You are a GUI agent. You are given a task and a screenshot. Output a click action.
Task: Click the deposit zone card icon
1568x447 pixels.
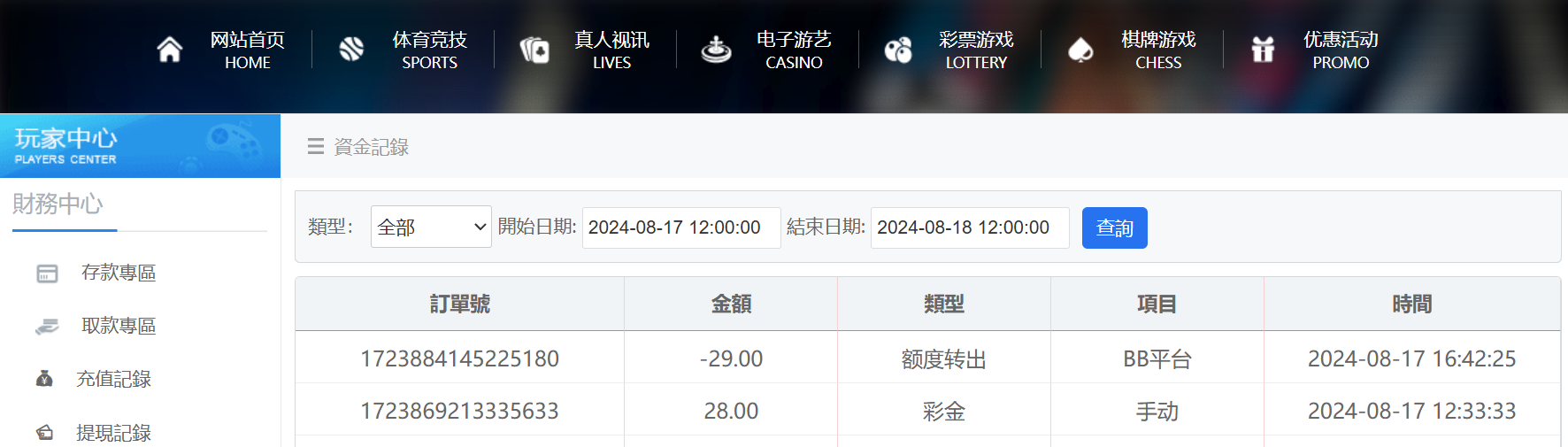click(x=47, y=274)
